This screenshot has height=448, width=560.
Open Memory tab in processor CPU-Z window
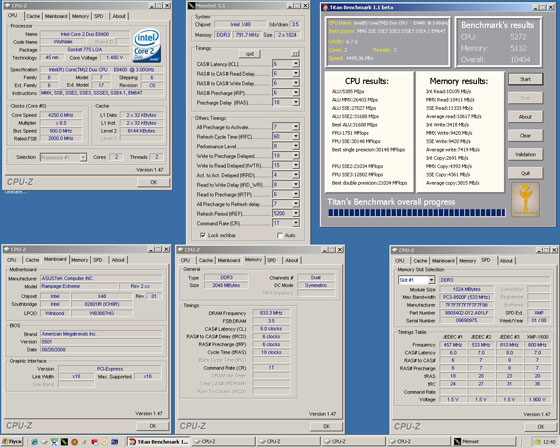pyautogui.click(x=80, y=16)
